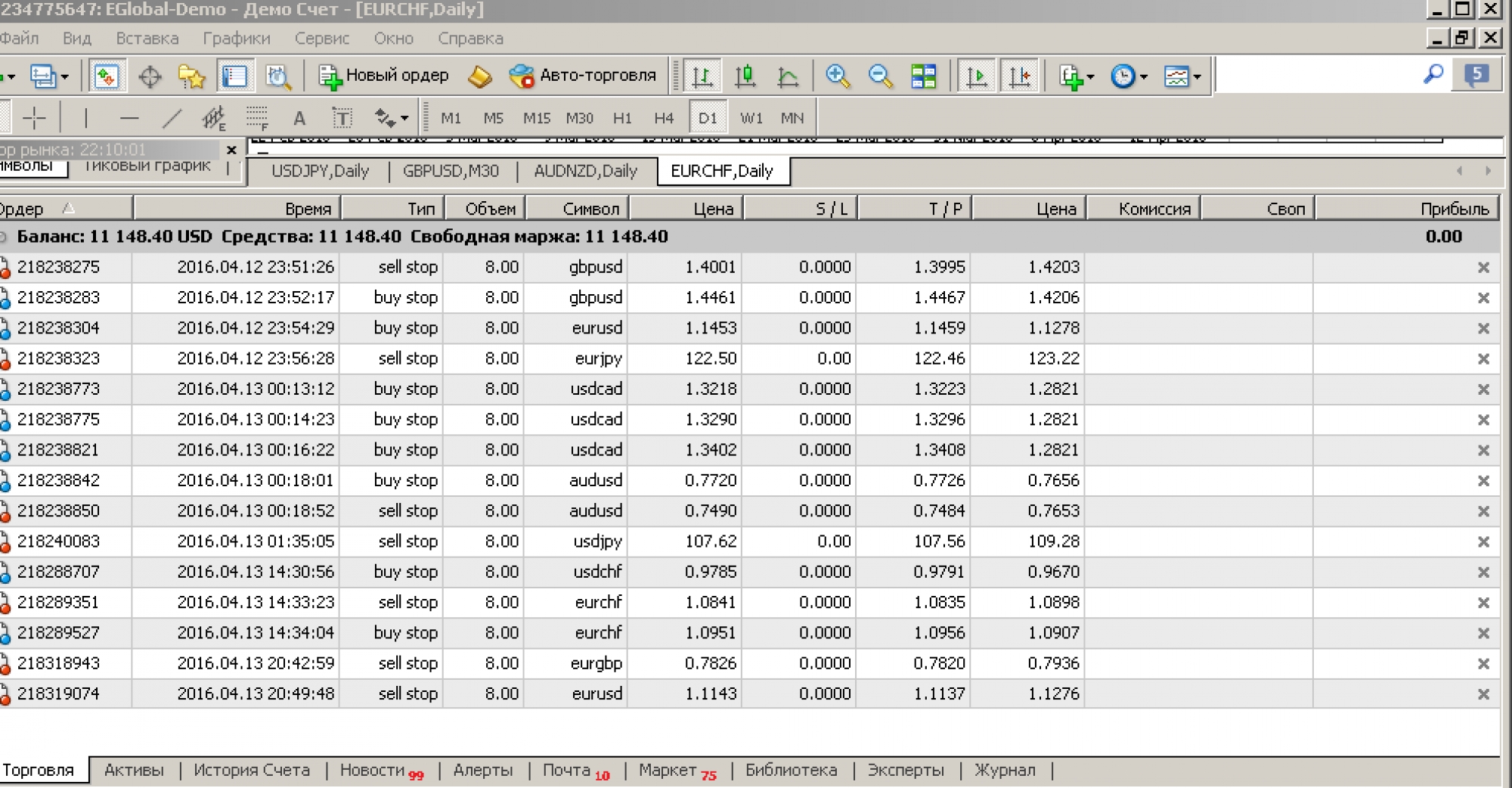Zoom in on the chart
This screenshot has width=1512, height=788.
point(837,76)
